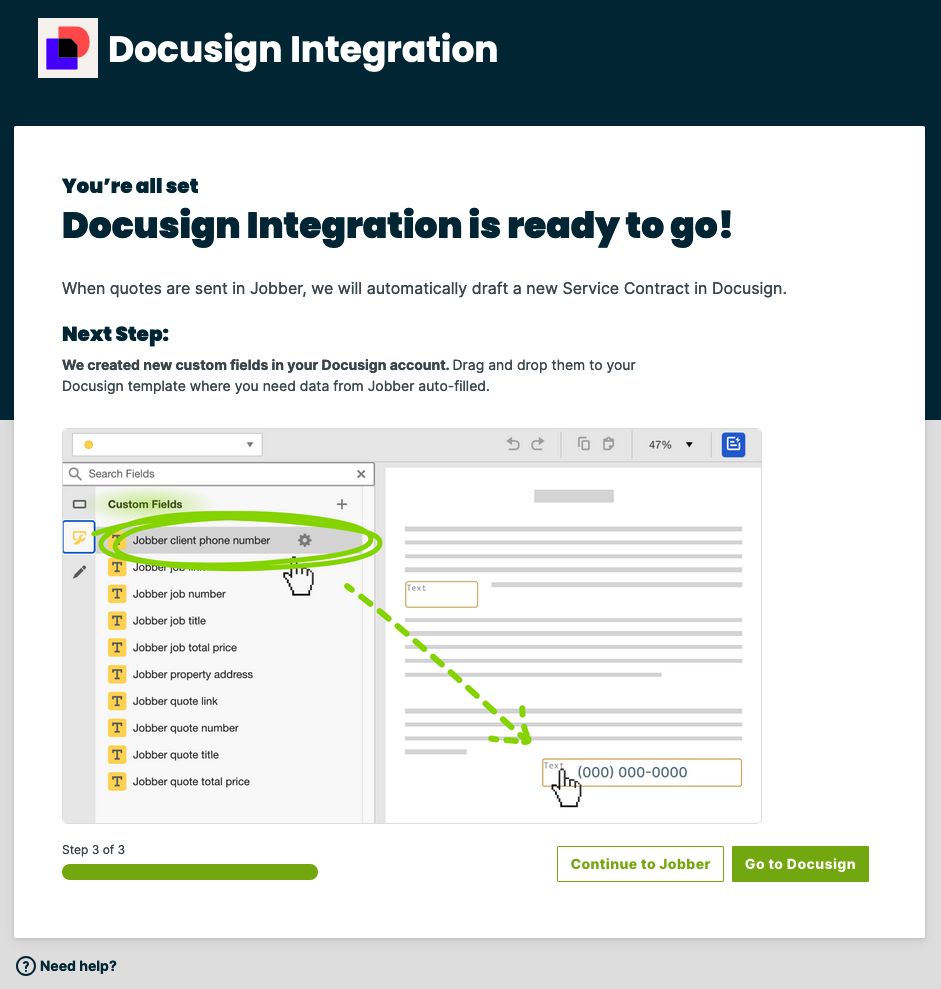941x989 pixels.
Task: Click T icon beside Jobber job title
Action: click(117, 621)
